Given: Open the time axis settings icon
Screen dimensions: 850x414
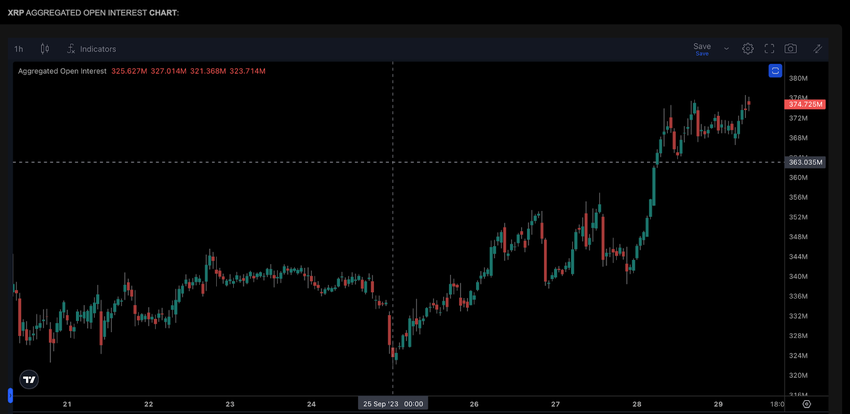Looking at the screenshot, I should 807,404.
